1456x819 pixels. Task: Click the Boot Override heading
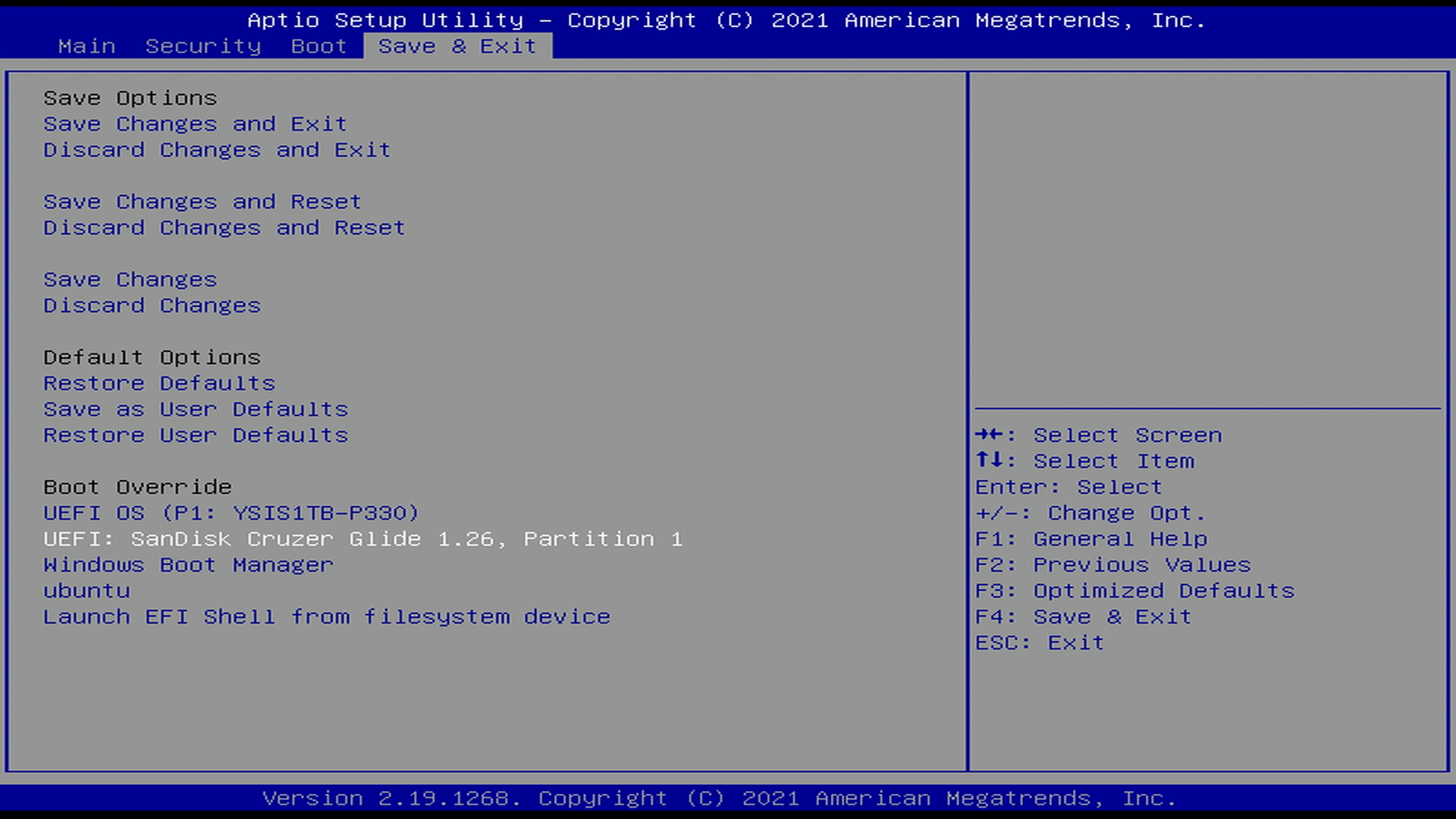click(138, 487)
